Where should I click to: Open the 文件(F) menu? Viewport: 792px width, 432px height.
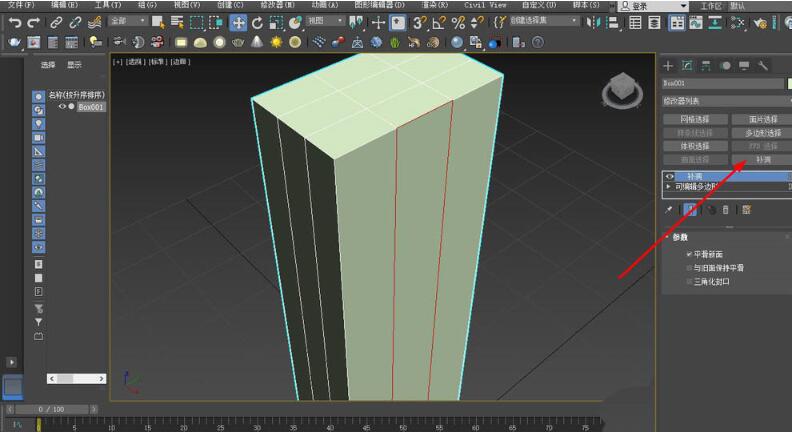[21, 5]
